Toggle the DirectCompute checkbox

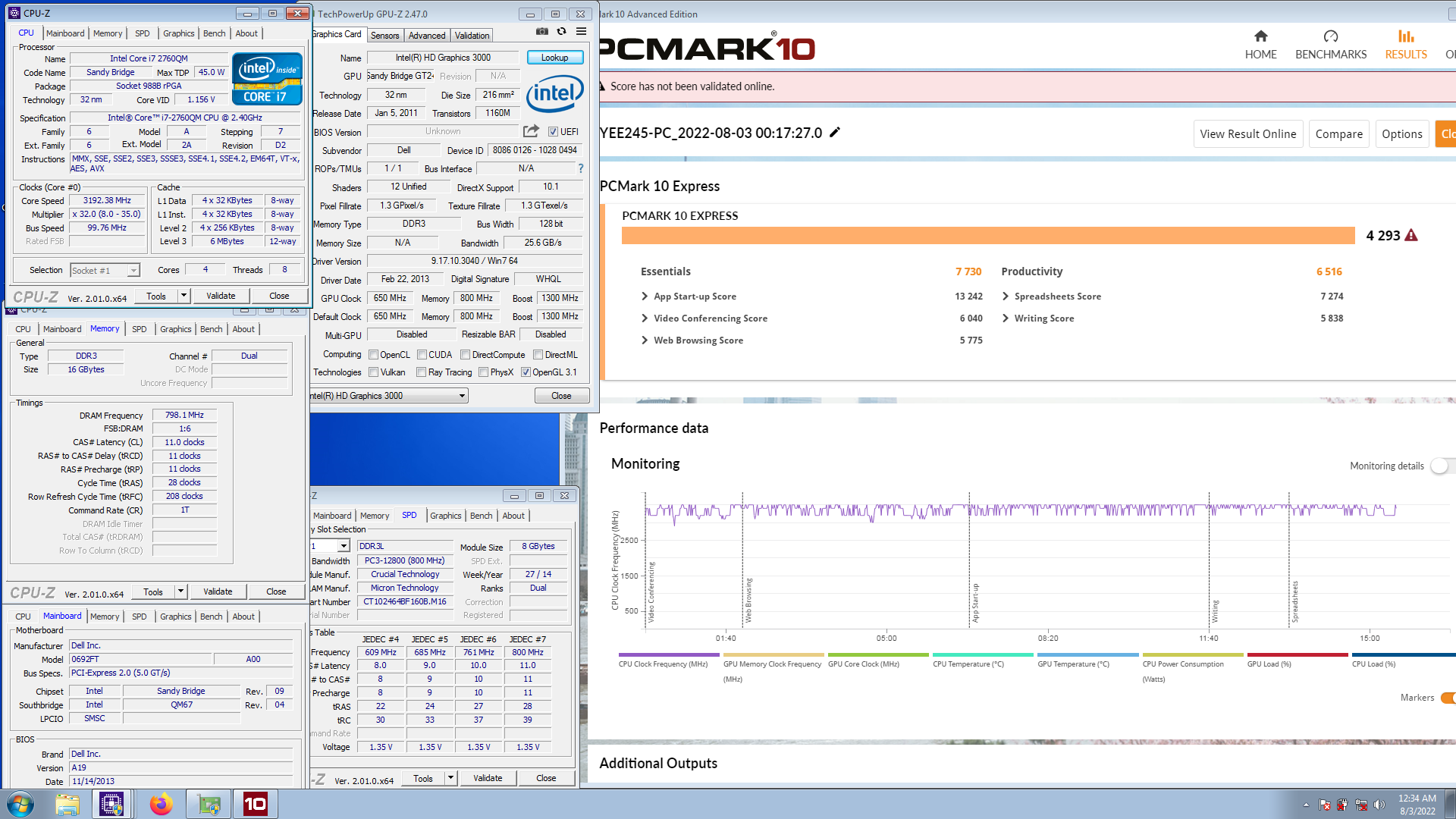pyautogui.click(x=466, y=355)
